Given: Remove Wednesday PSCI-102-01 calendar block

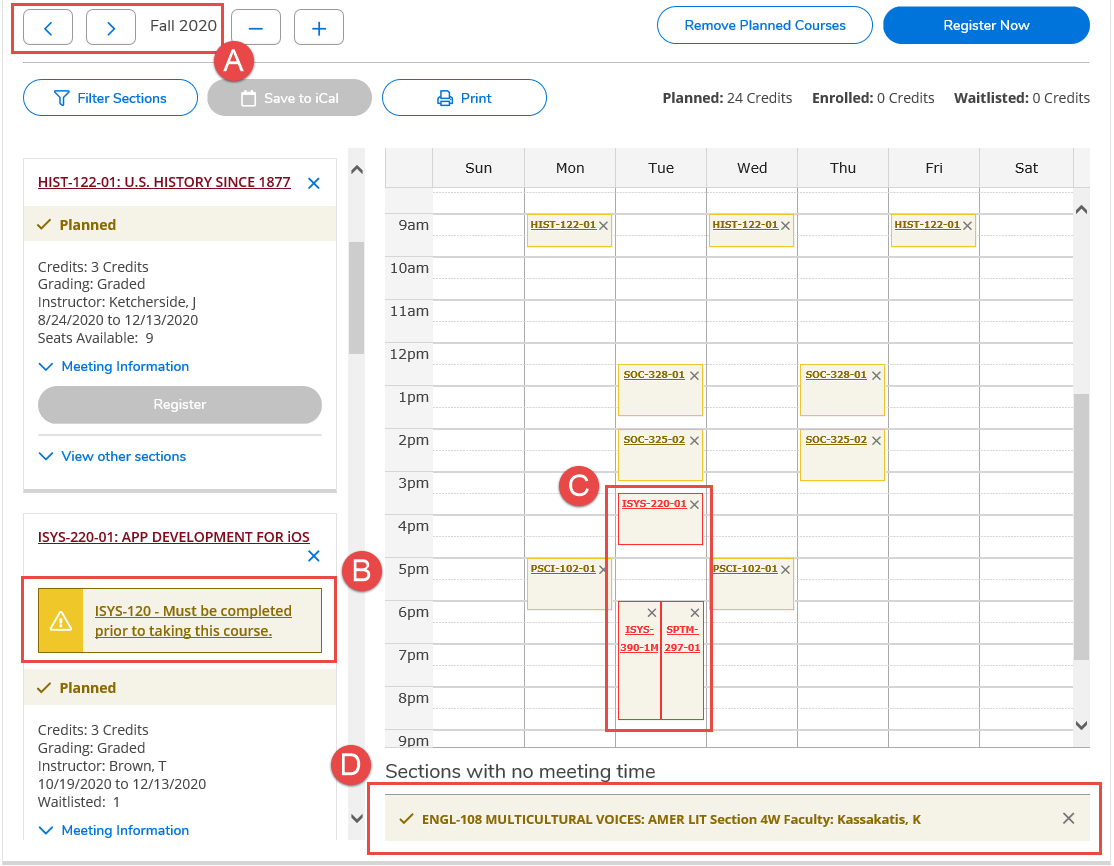Looking at the screenshot, I should click(x=785, y=570).
